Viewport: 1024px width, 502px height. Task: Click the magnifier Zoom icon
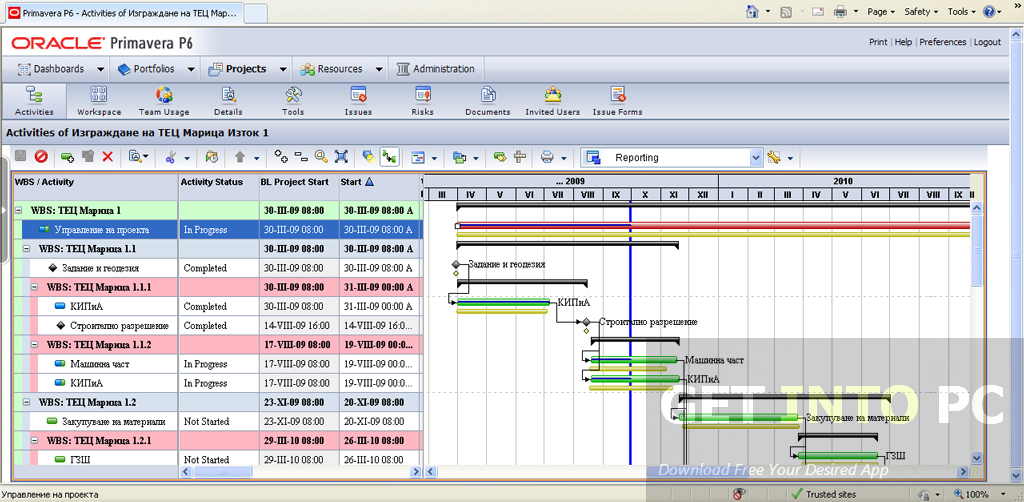pos(321,157)
